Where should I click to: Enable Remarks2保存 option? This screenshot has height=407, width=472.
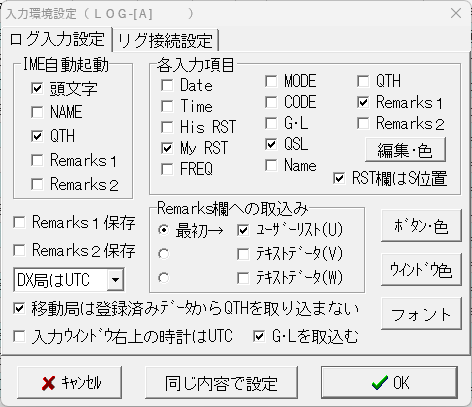pos(19,250)
